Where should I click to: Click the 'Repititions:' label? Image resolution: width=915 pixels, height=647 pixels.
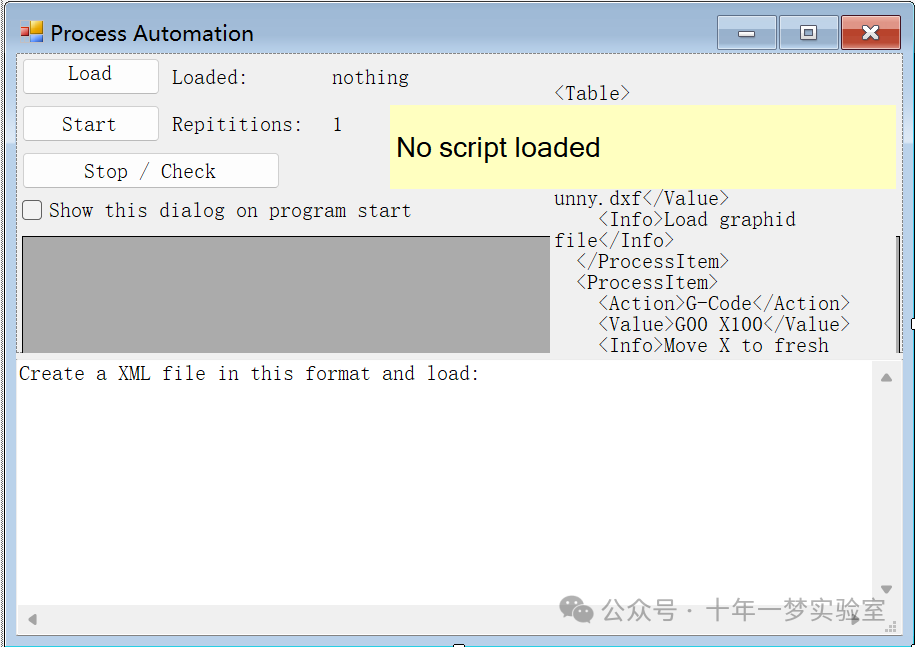[236, 124]
